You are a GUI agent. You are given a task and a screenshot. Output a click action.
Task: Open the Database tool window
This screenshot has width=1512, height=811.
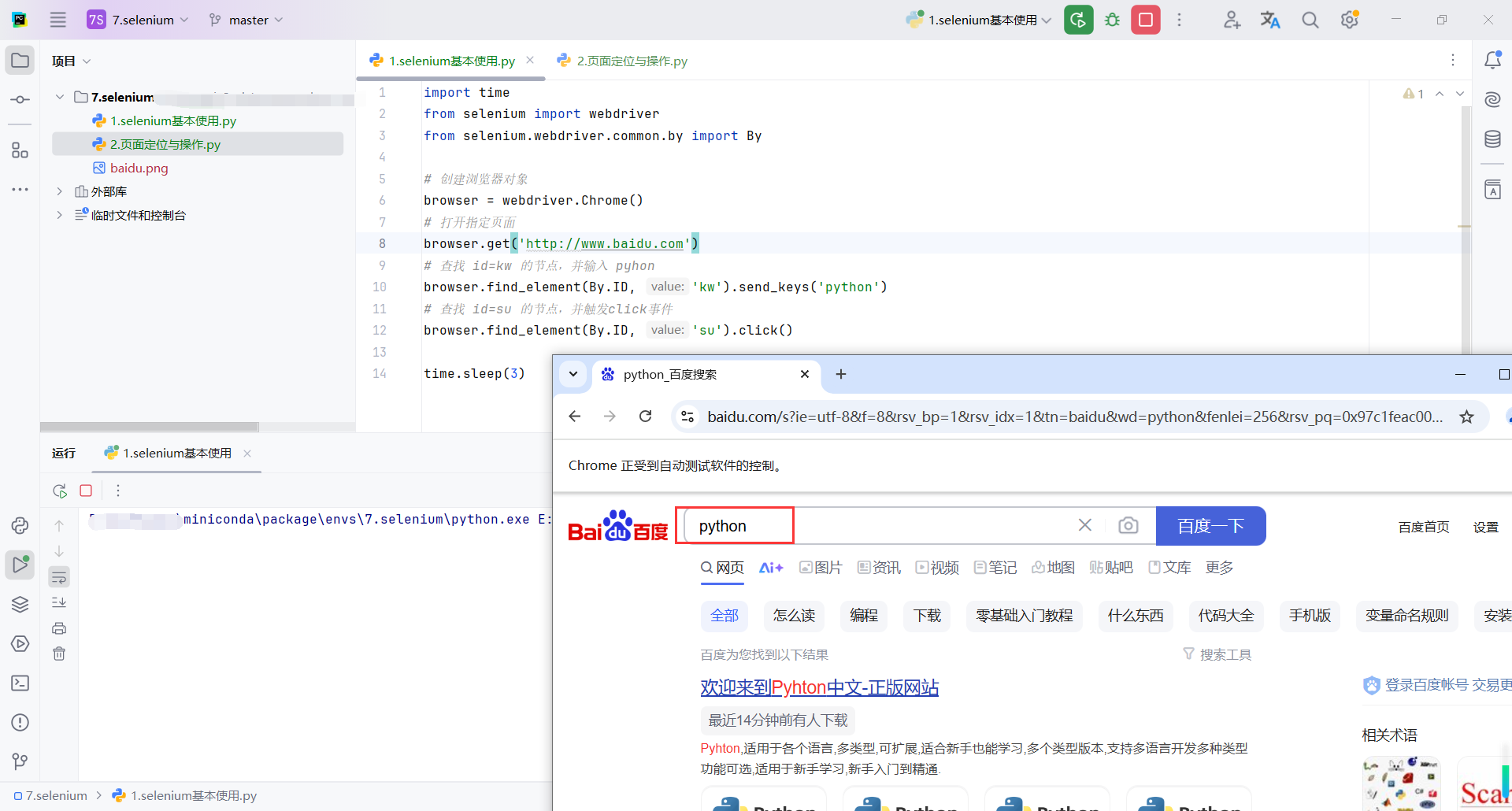(1492, 139)
